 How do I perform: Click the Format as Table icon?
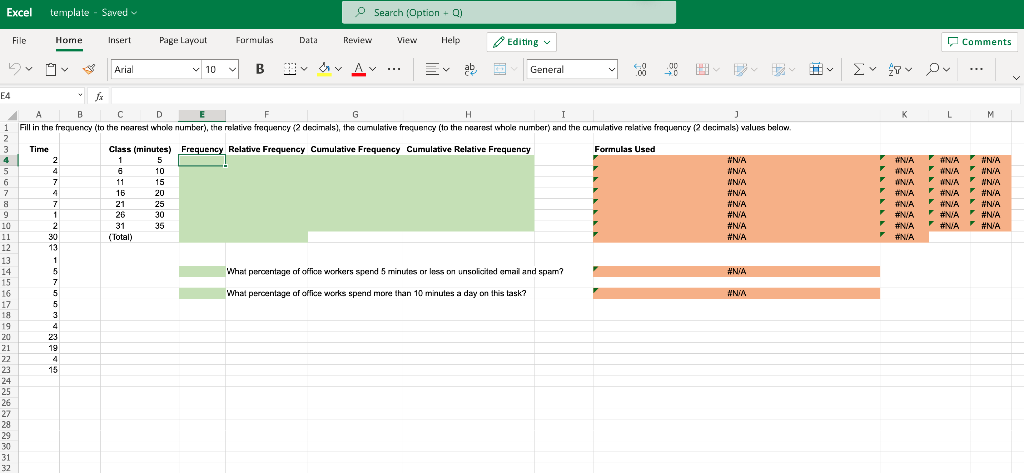740,69
